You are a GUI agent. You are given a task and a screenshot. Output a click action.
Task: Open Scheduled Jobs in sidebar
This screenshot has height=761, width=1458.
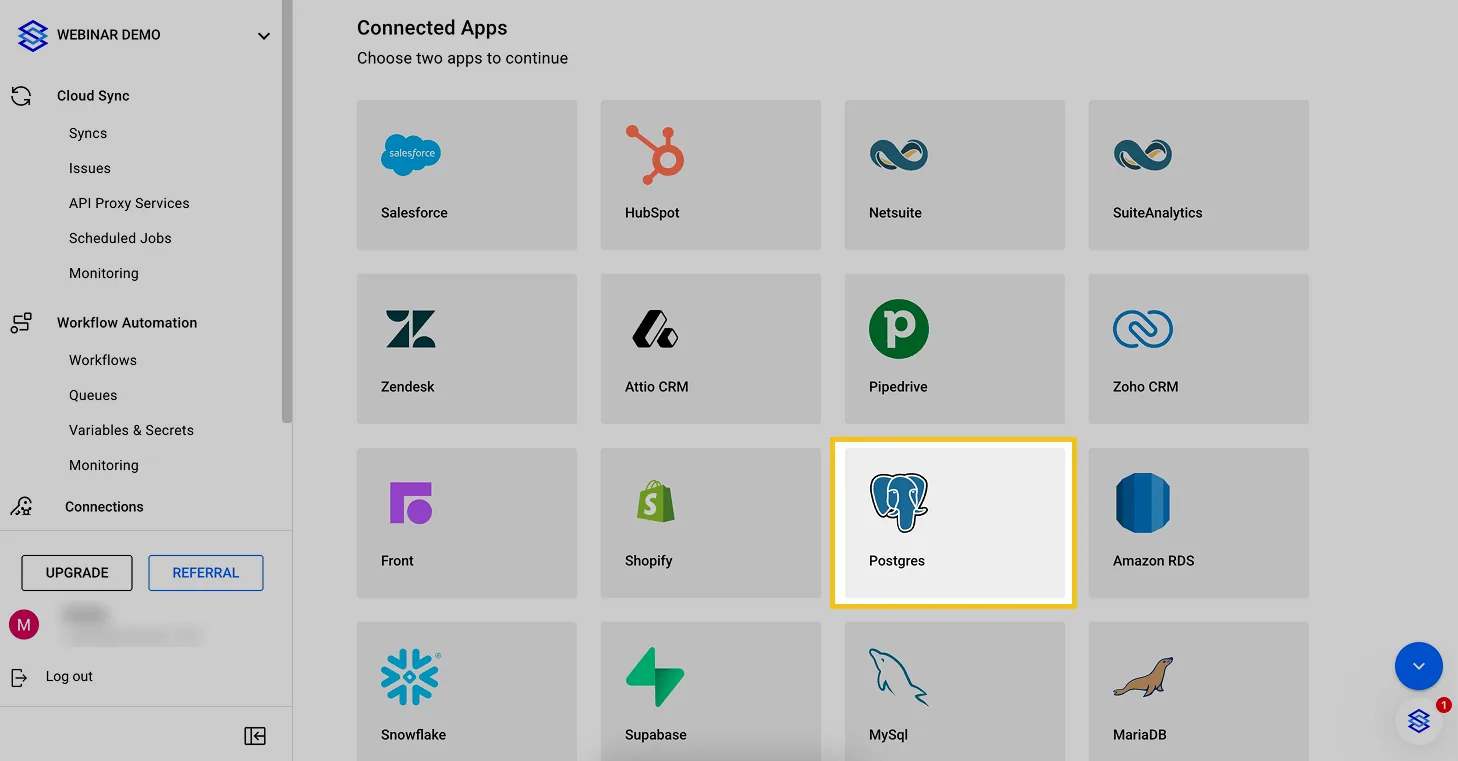pyautogui.click(x=120, y=238)
